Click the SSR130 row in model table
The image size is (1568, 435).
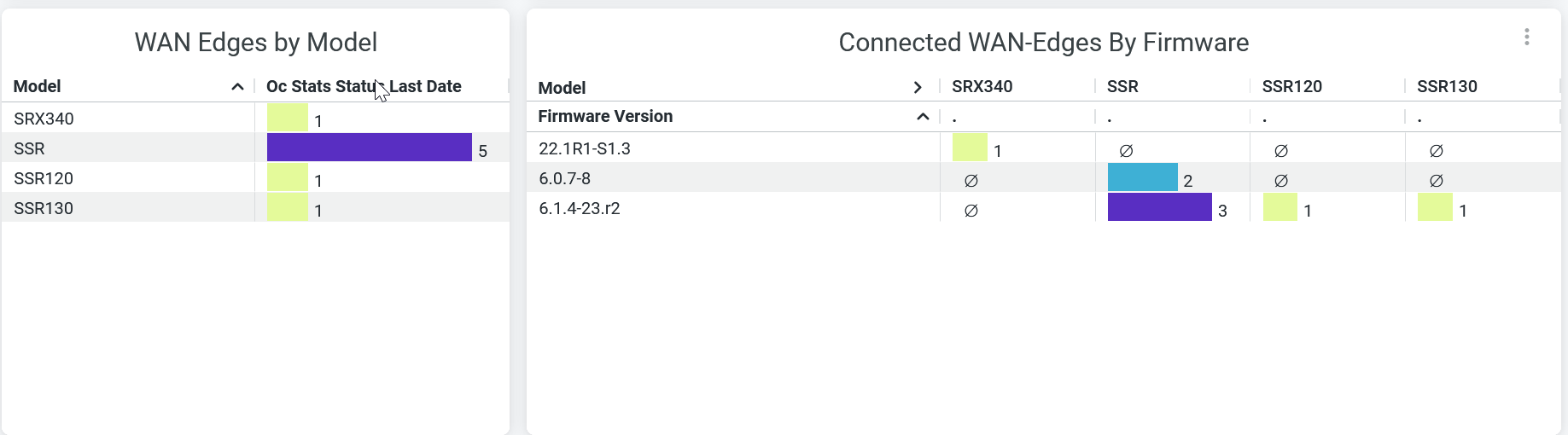[x=44, y=208]
